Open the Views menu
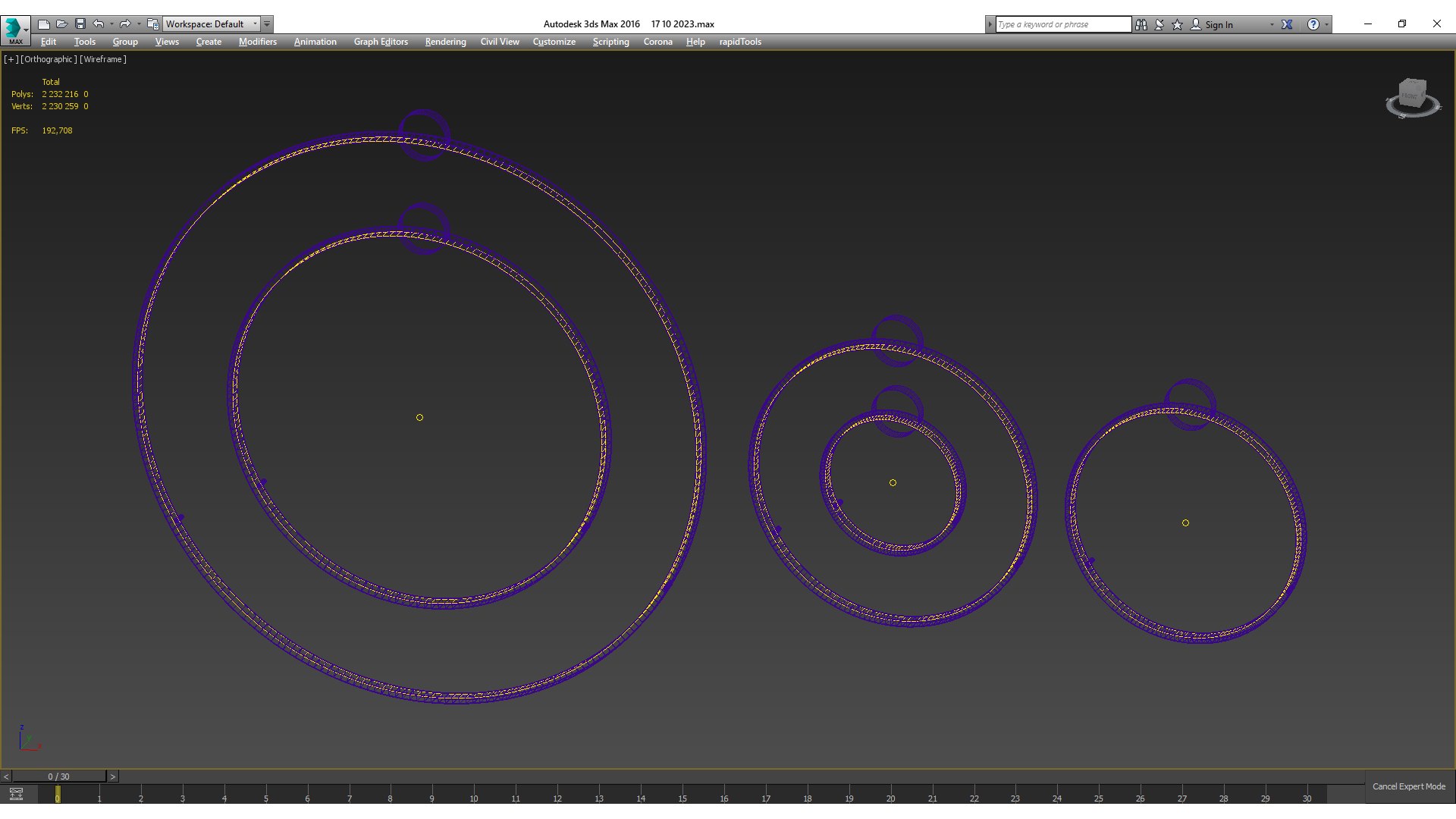 point(167,42)
